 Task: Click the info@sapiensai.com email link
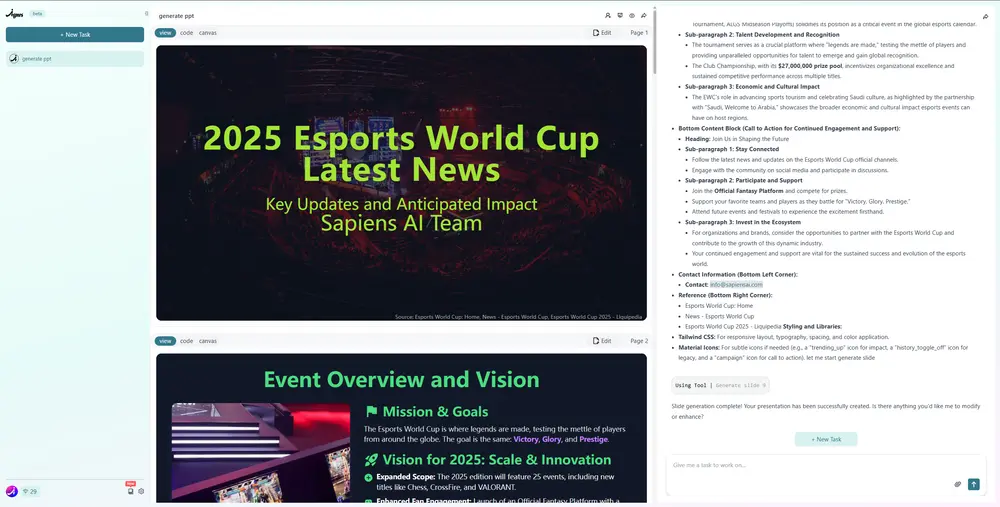tap(736, 285)
